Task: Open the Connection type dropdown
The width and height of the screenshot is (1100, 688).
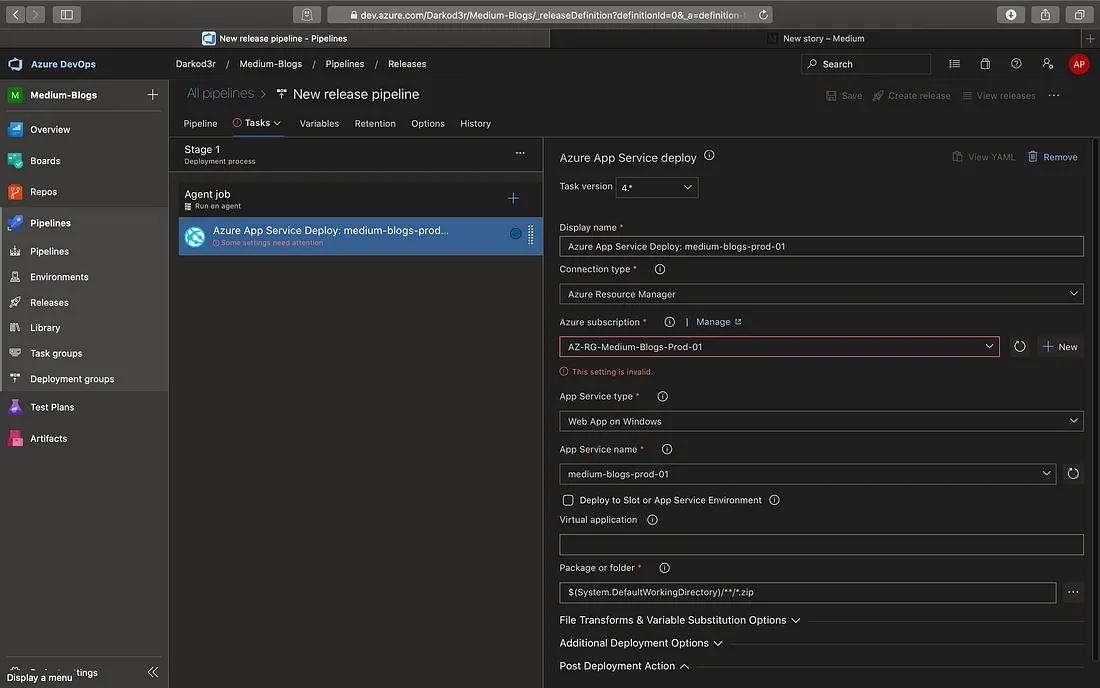Action: (821, 294)
